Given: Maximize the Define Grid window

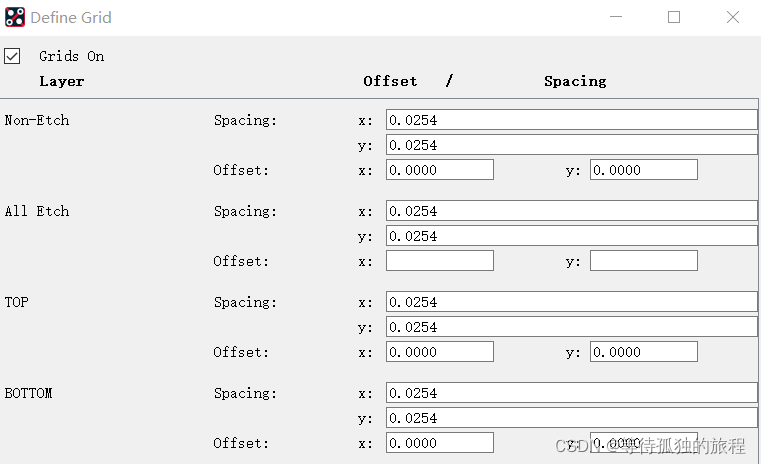Looking at the screenshot, I should 674,17.
